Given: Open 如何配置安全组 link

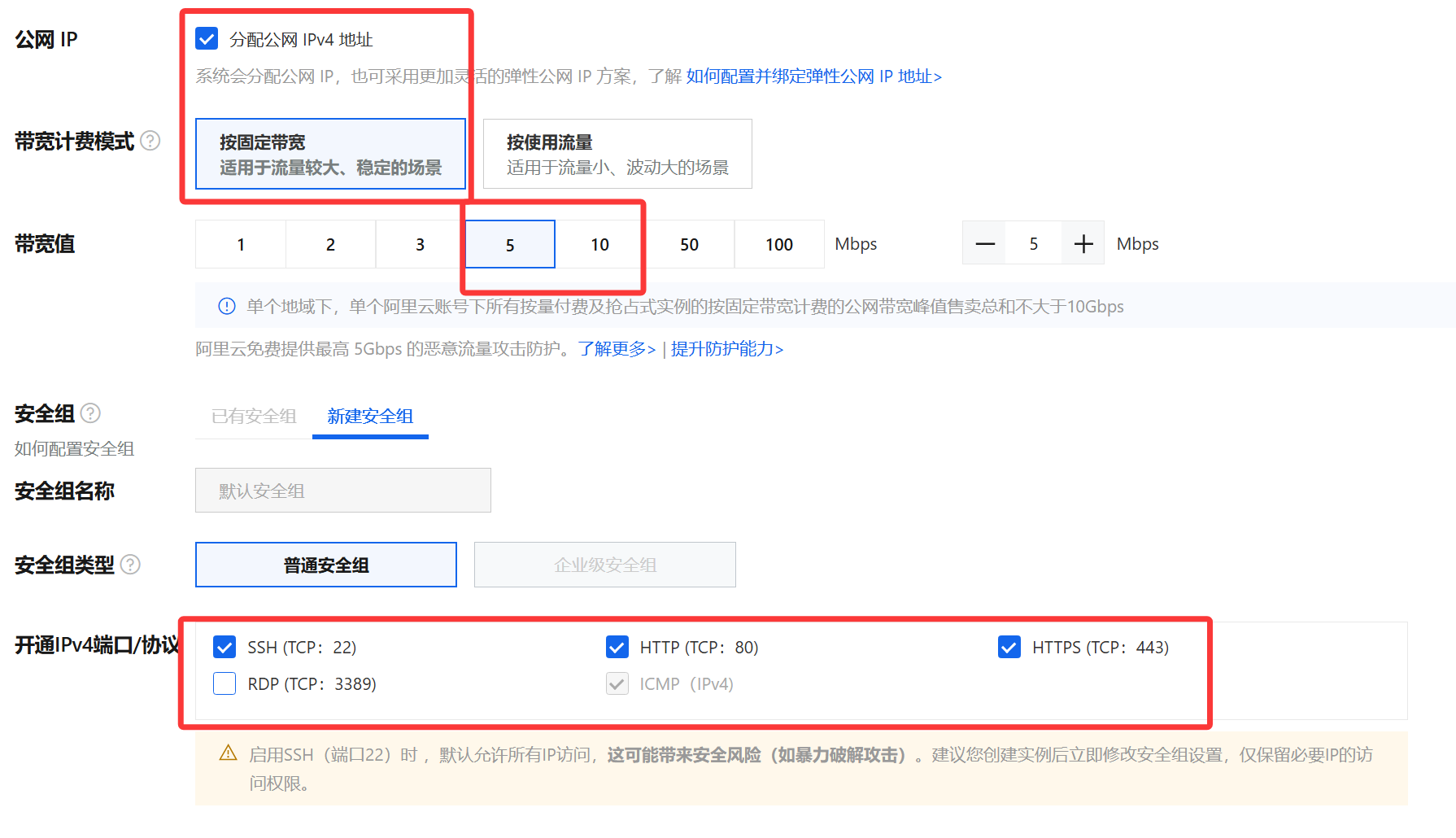Looking at the screenshot, I should (74, 448).
